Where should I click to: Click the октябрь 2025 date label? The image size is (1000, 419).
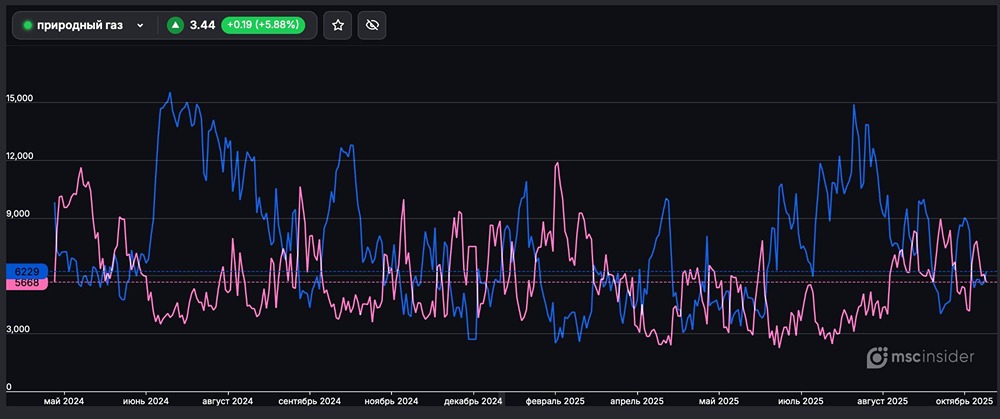(962, 401)
